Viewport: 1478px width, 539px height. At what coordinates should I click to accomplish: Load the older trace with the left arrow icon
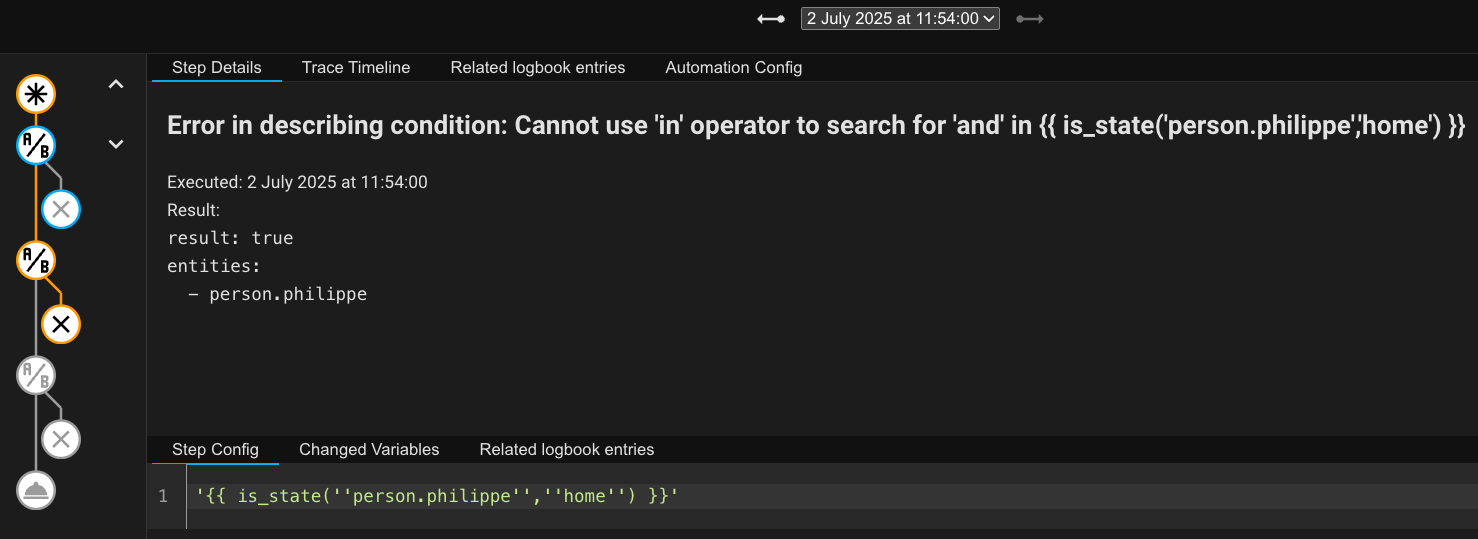[x=771, y=18]
